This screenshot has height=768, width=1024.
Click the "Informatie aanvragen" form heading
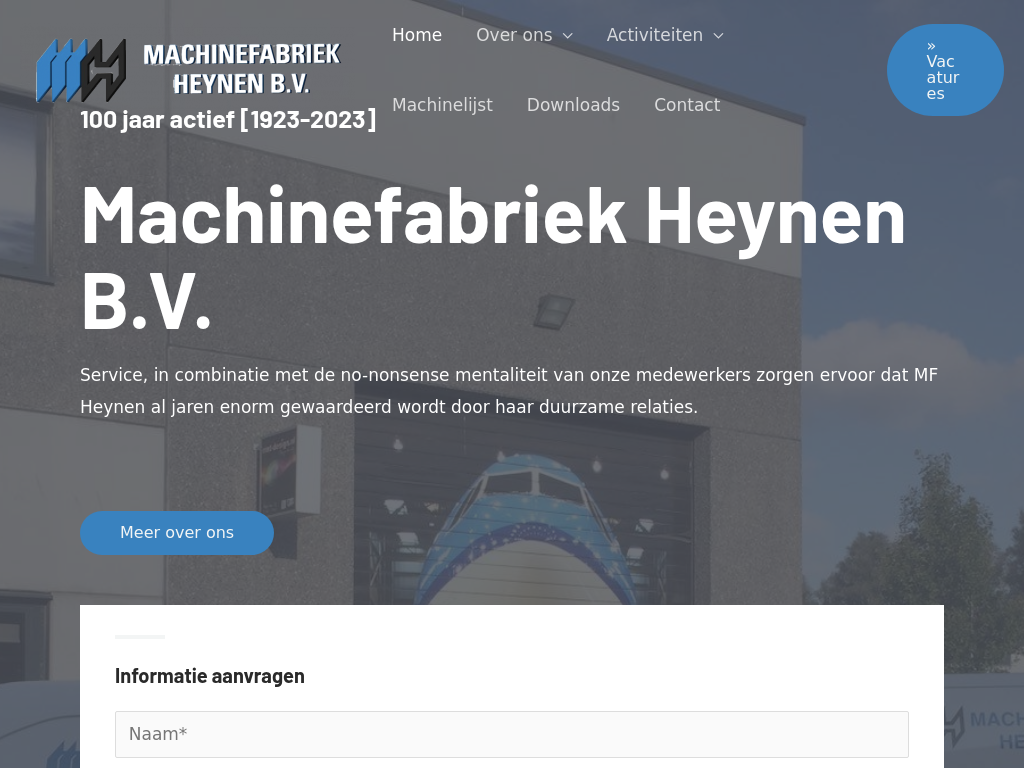(210, 676)
